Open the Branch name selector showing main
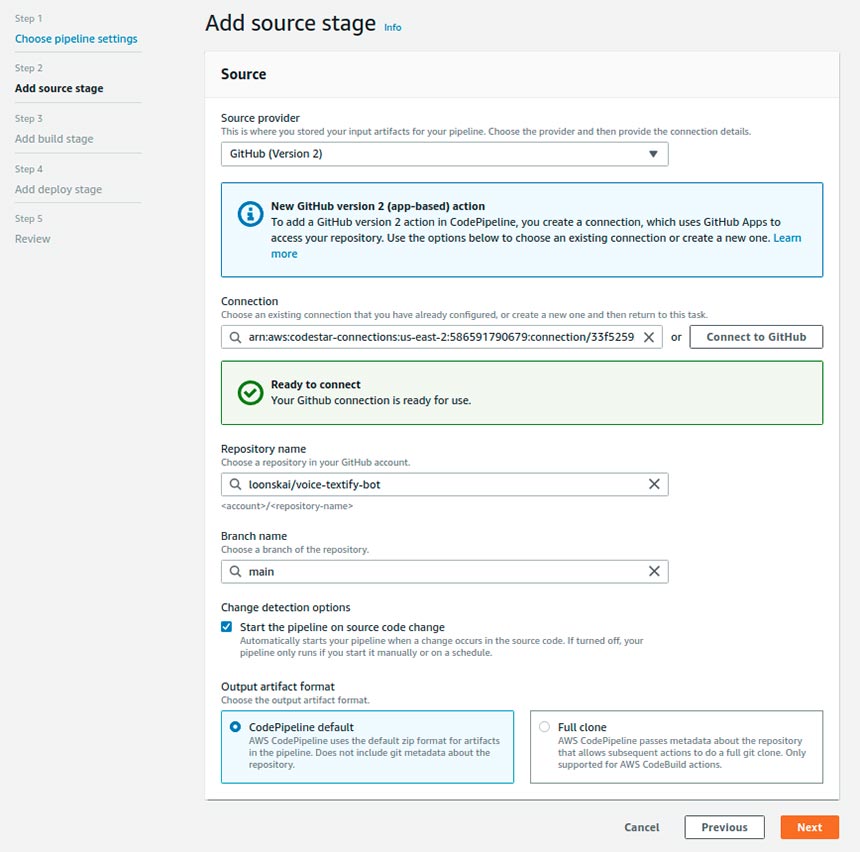Image resolution: width=860 pixels, height=852 pixels. point(440,571)
